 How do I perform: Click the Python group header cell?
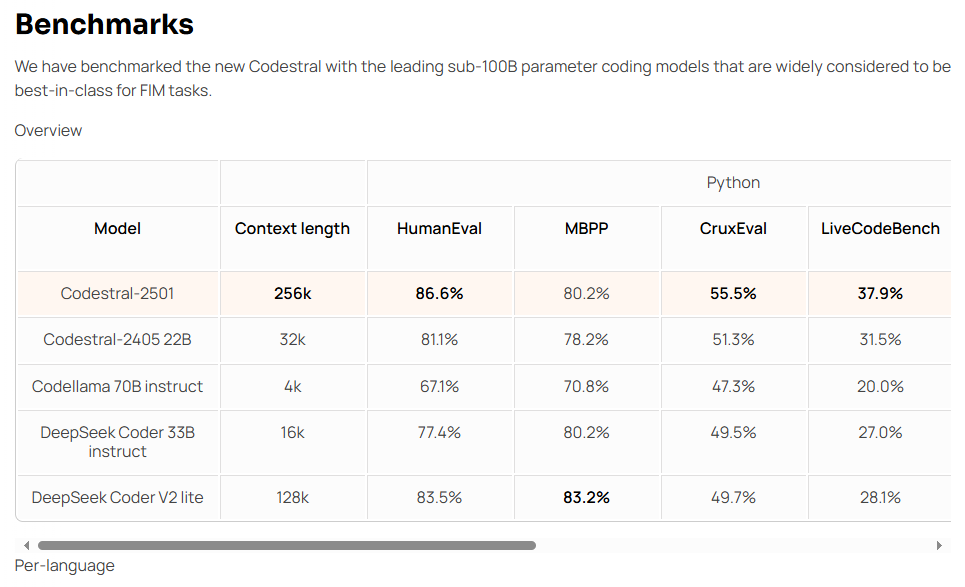[x=733, y=183]
